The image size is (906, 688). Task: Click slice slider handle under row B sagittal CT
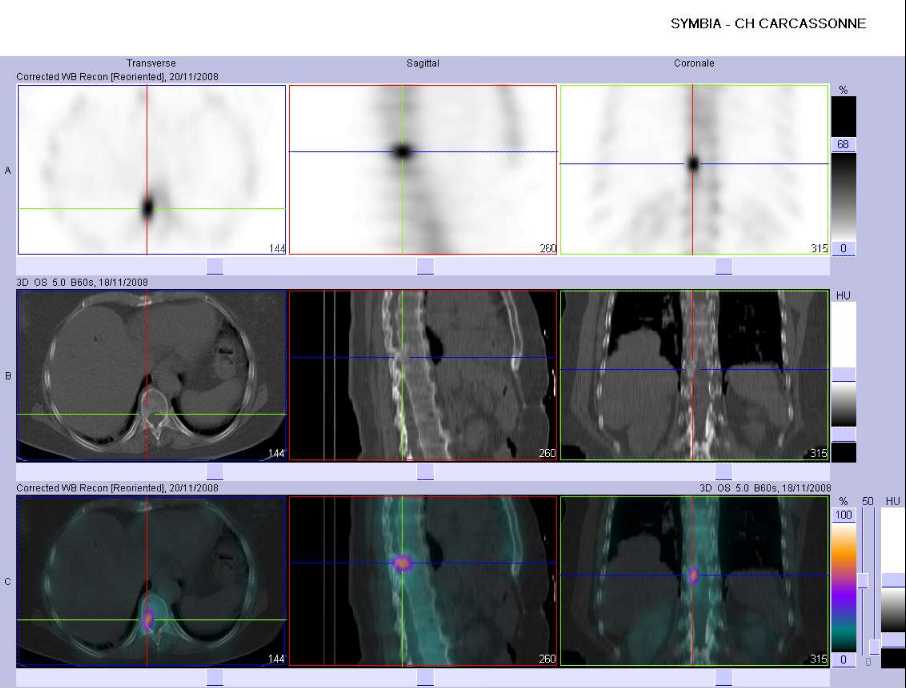point(425,471)
